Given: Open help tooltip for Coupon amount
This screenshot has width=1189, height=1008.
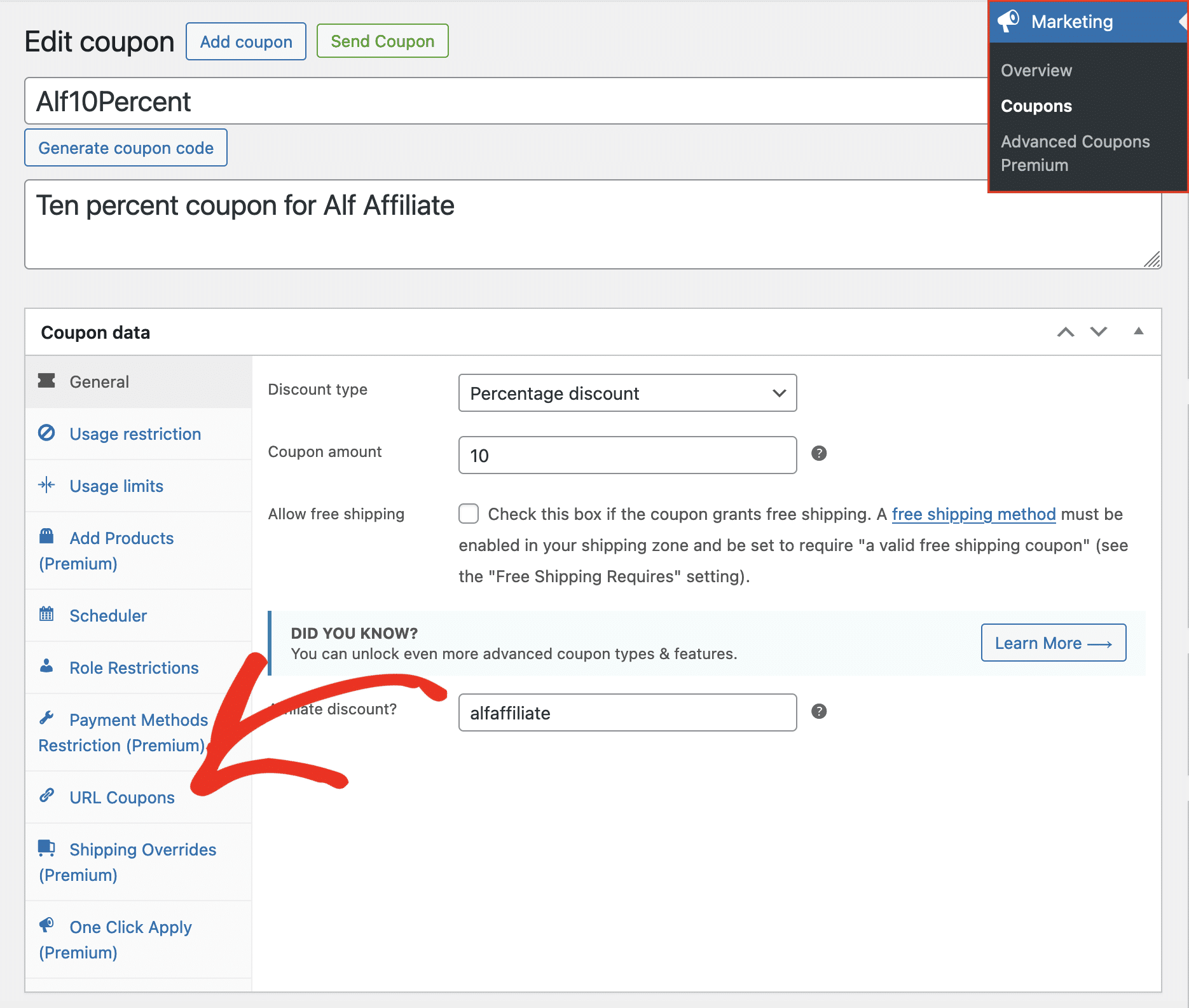Looking at the screenshot, I should 819,453.
